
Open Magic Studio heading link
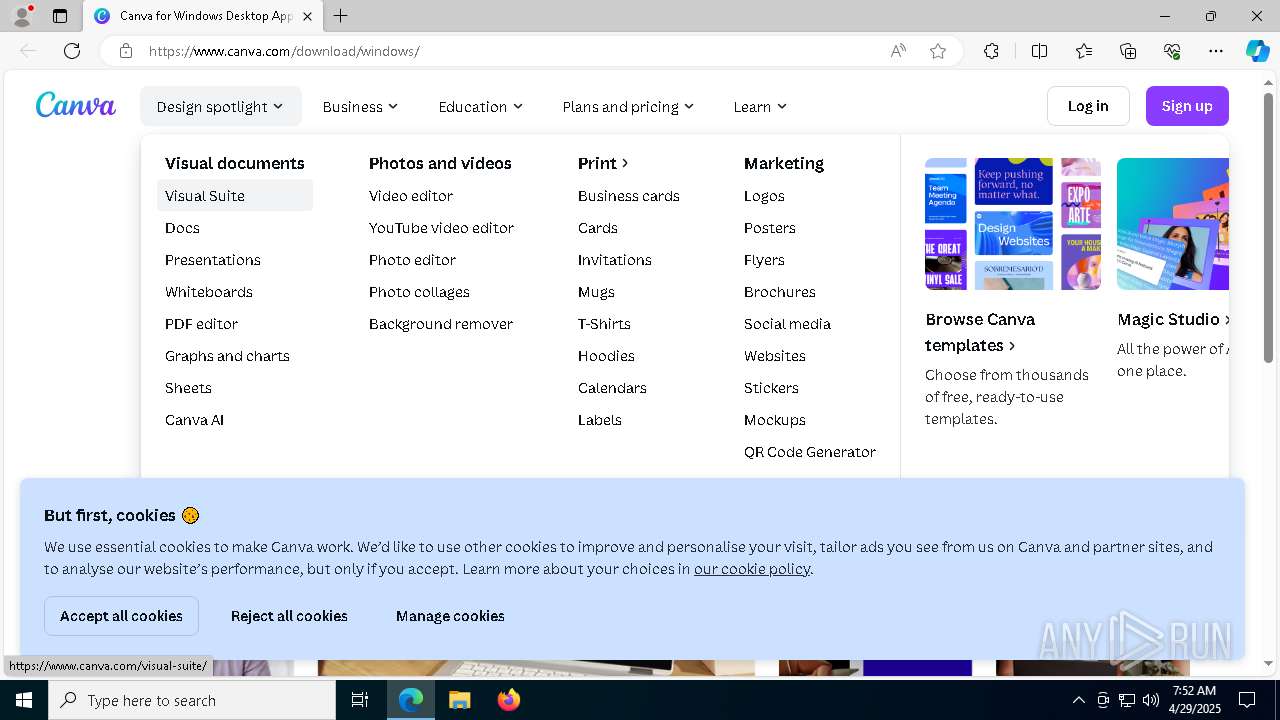click(1173, 319)
